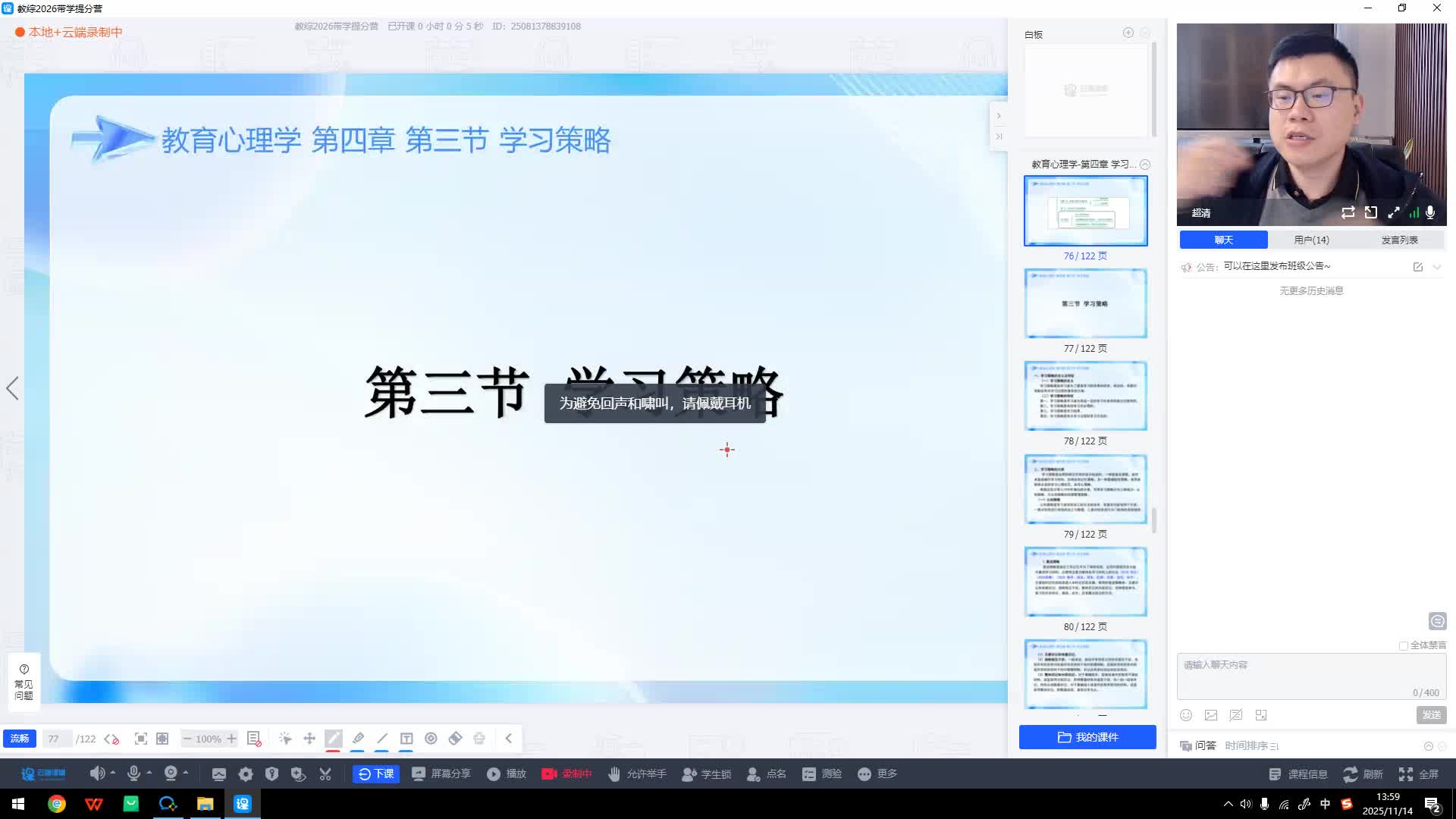
Task: Toggle 允许举手 raise-hand permission
Action: coord(637,773)
